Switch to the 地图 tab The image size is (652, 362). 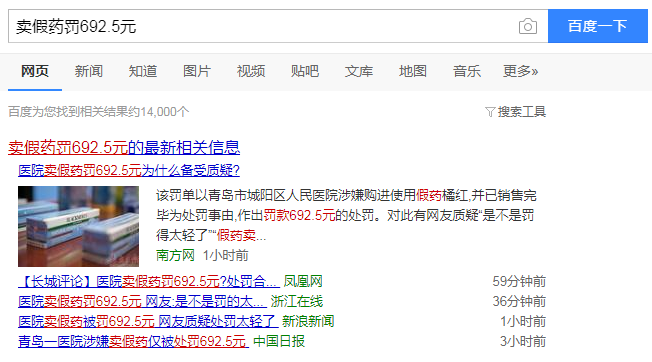pyautogui.click(x=413, y=71)
